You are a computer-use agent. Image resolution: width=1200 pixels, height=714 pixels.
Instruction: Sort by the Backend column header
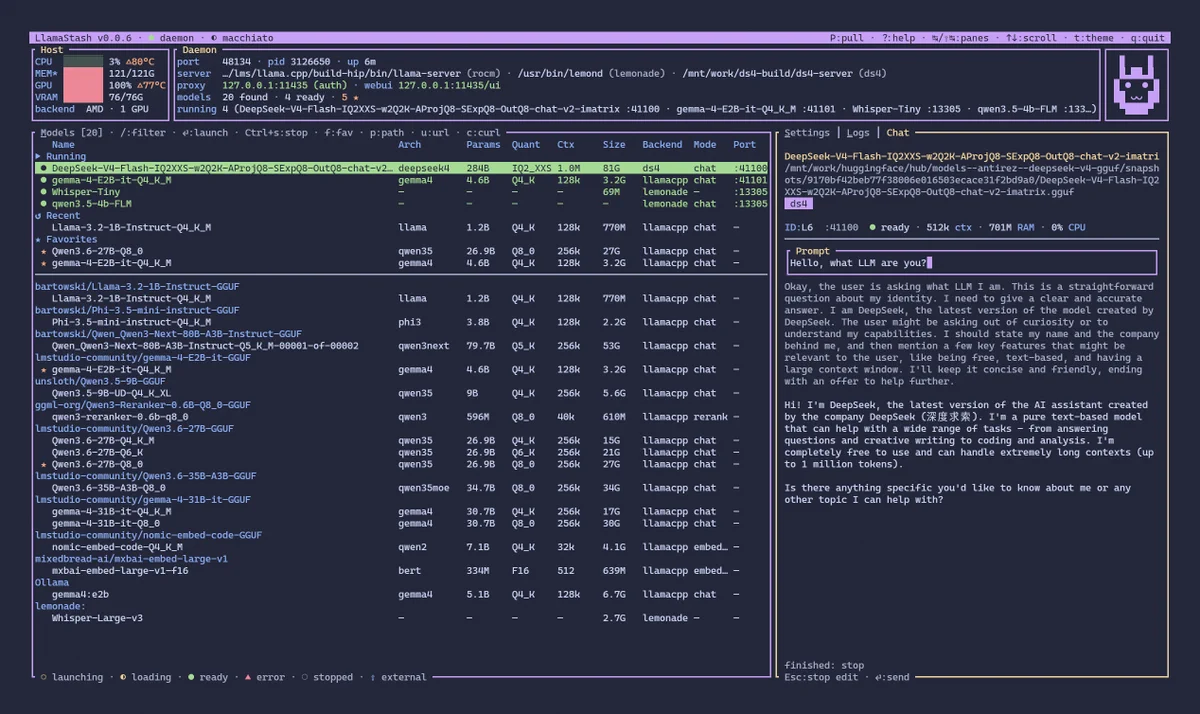coord(663,144)
